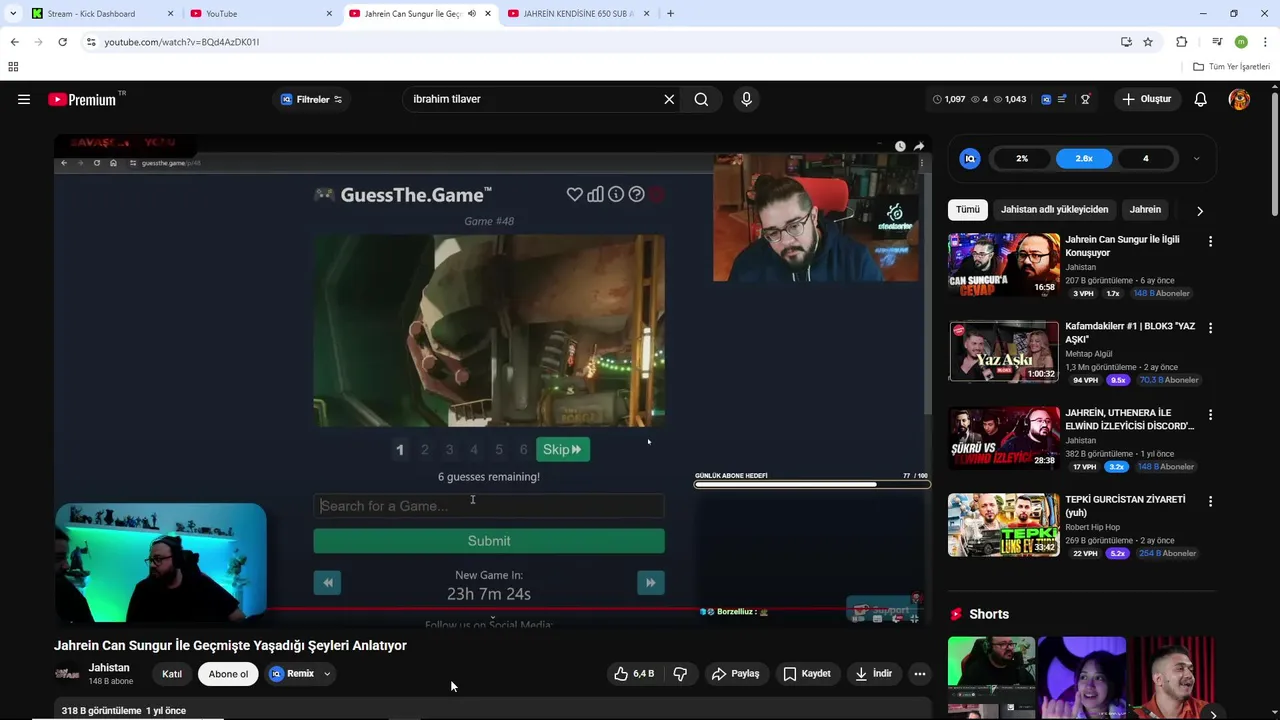Image resolution: width=1280 pixels, height=720 pixels.
Task: Expand the Remix dropdown arrow
Action: tap(327, 674)
